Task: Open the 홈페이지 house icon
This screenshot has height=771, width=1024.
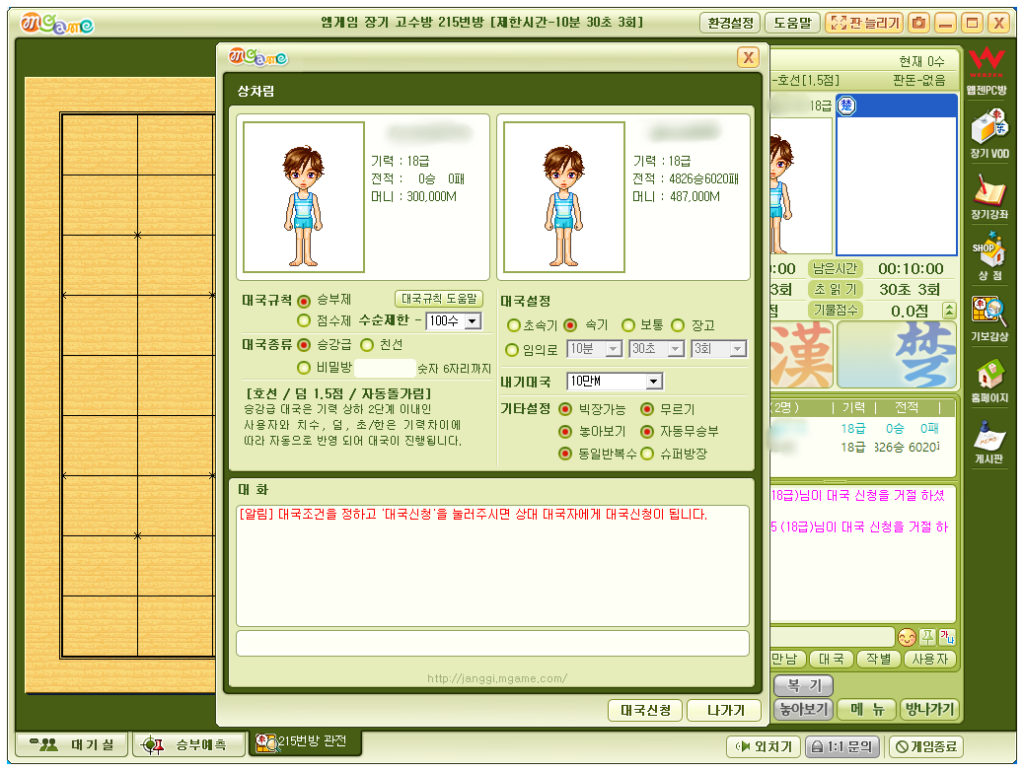Action: [989, 380]
